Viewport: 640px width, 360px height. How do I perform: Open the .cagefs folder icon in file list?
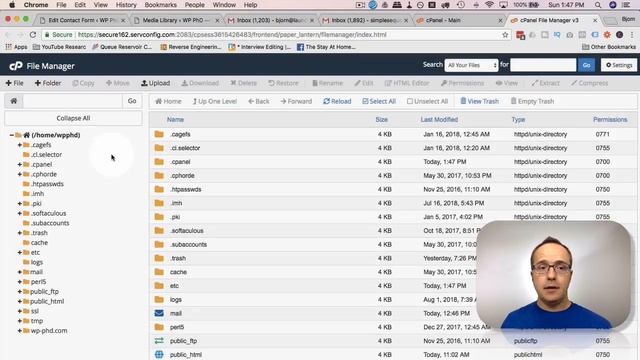coord(159,134)
